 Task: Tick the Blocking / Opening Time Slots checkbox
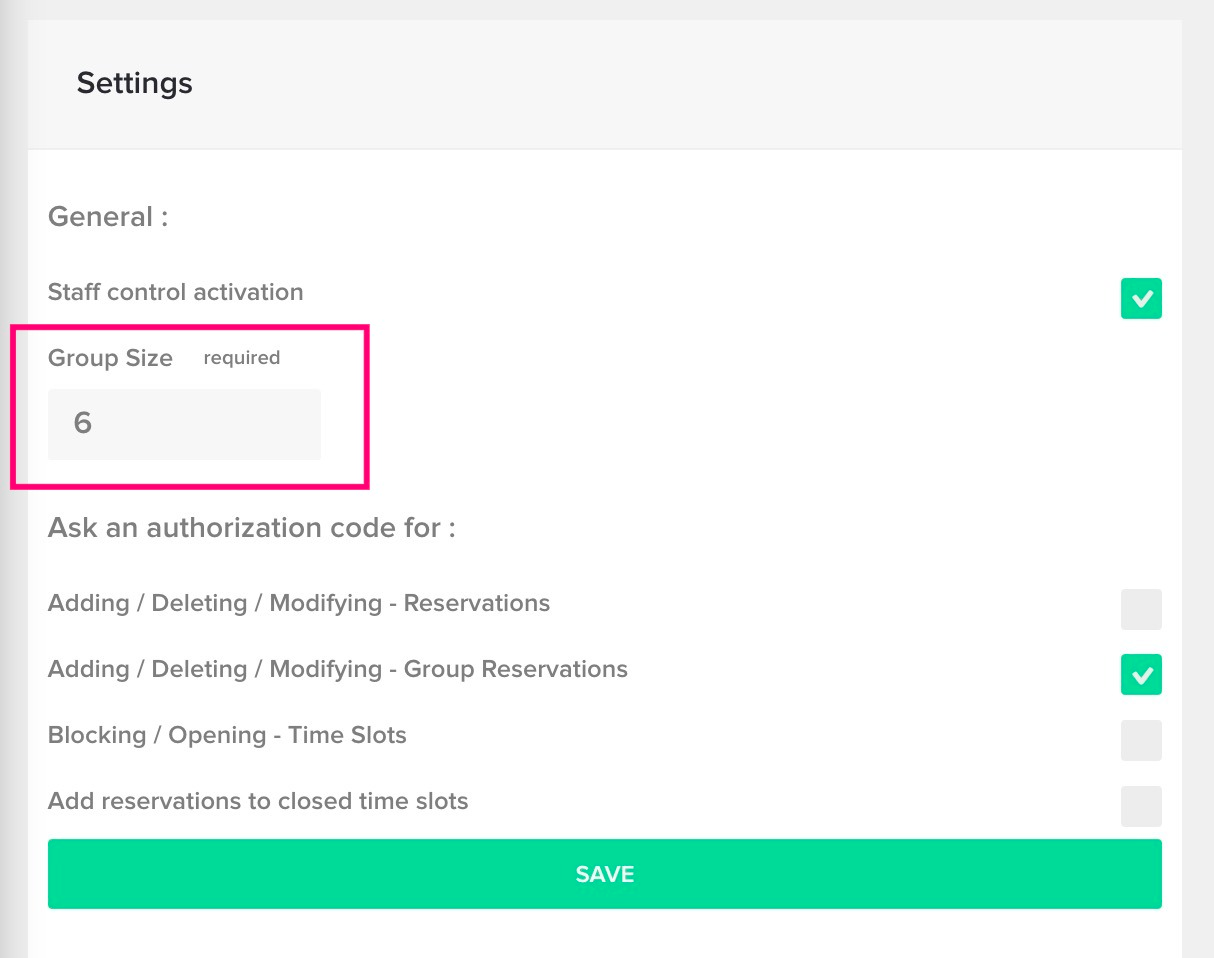(x=1141, y=741)
